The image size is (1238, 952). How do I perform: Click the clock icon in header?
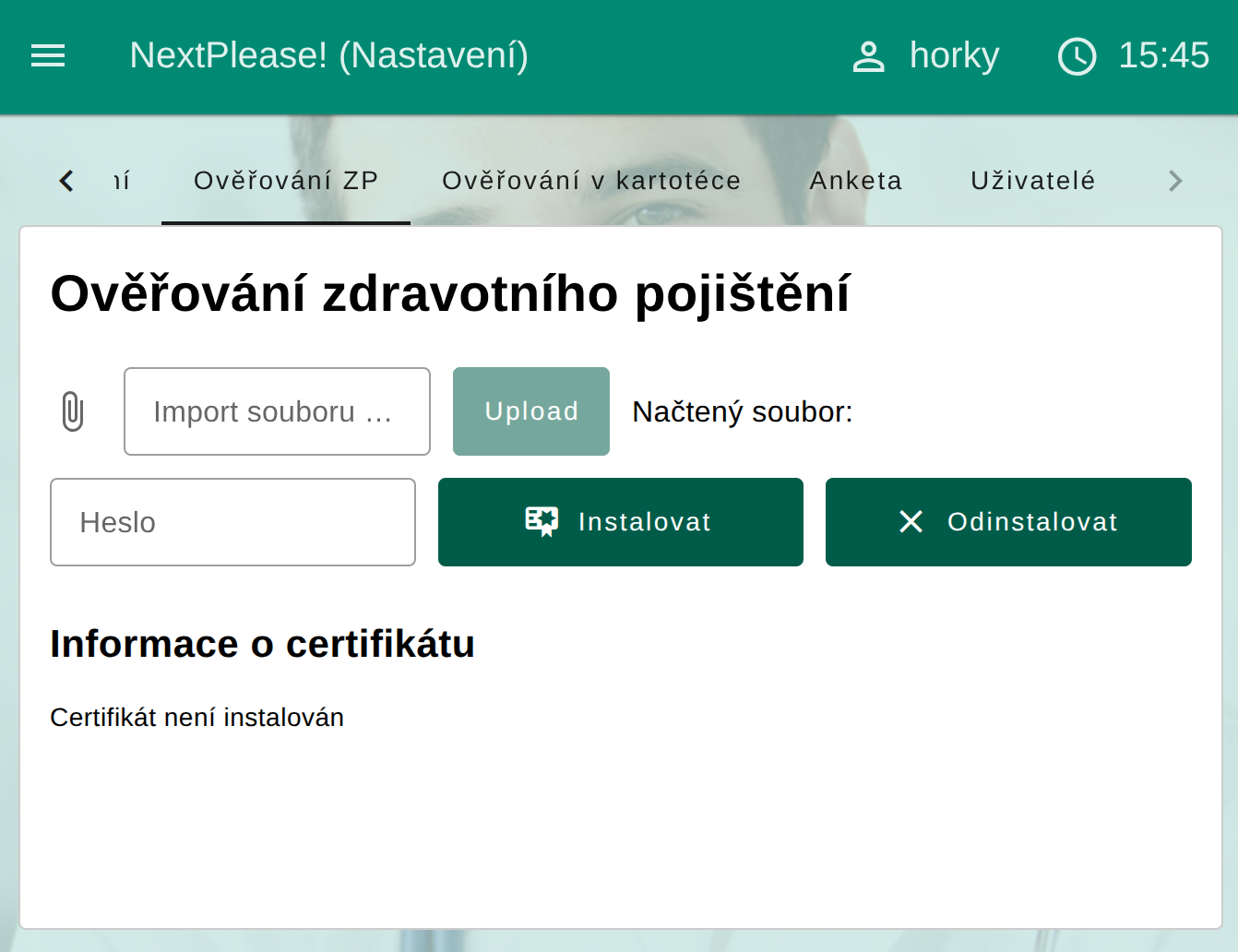point(1077,56)
